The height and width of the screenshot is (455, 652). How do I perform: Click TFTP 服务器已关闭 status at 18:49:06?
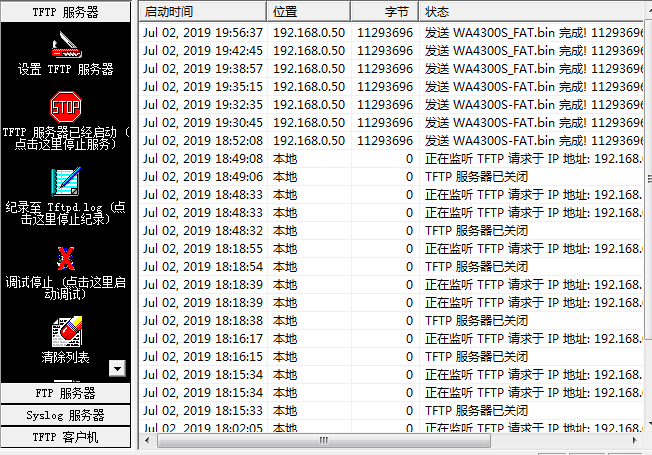[477, 177]
